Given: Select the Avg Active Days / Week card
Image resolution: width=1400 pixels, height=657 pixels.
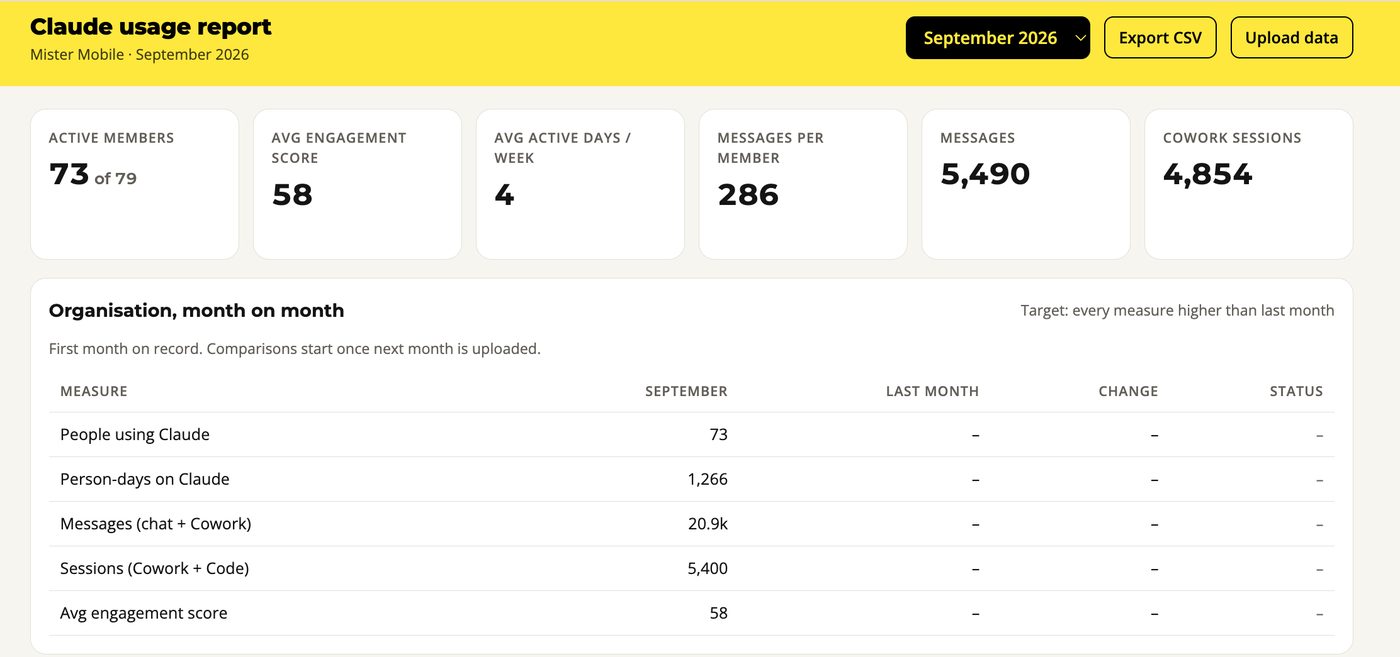Looking at the screenshot, I should click(580, 184).
